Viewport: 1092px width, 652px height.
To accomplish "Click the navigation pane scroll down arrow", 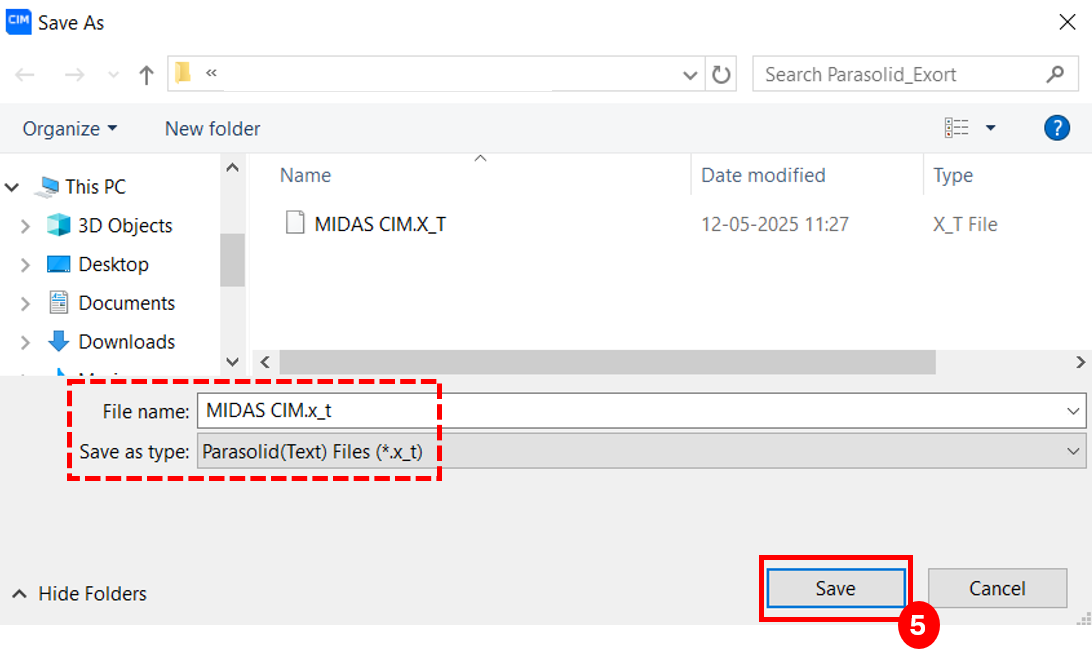I will tap(233, 362).
